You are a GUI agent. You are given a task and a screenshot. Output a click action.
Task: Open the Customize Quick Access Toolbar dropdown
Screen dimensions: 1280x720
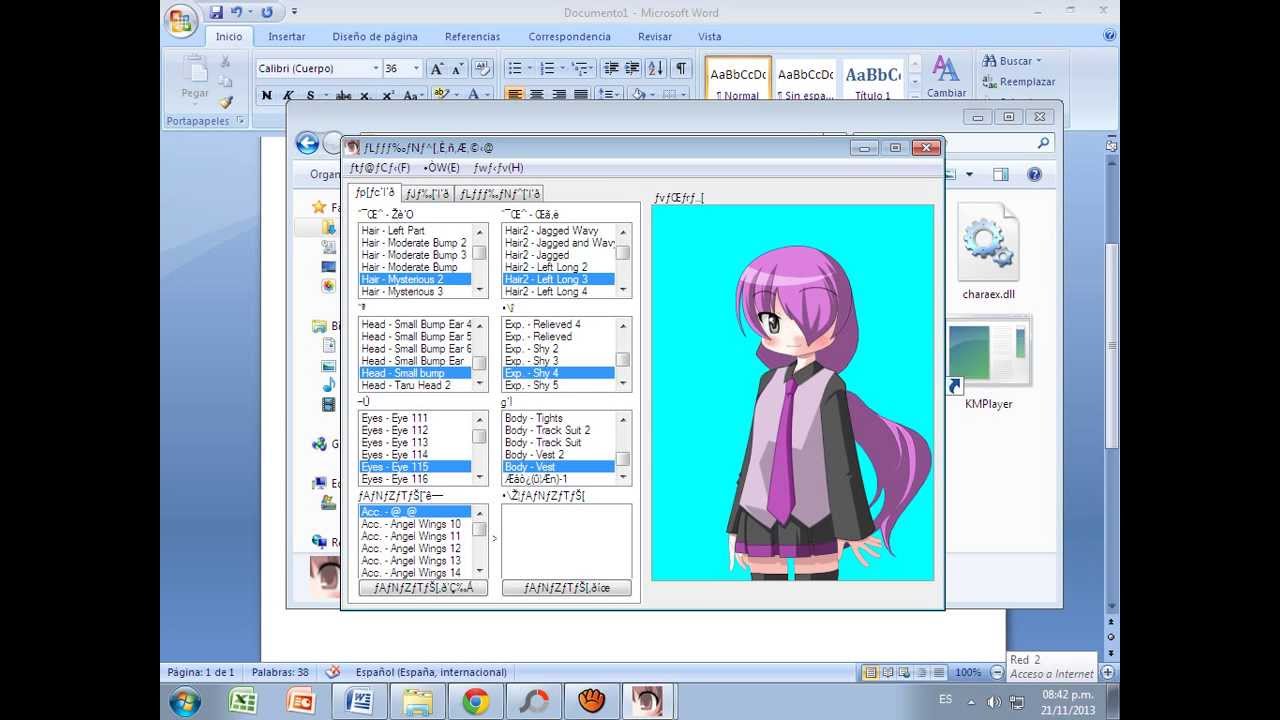(x=294, y=13)
